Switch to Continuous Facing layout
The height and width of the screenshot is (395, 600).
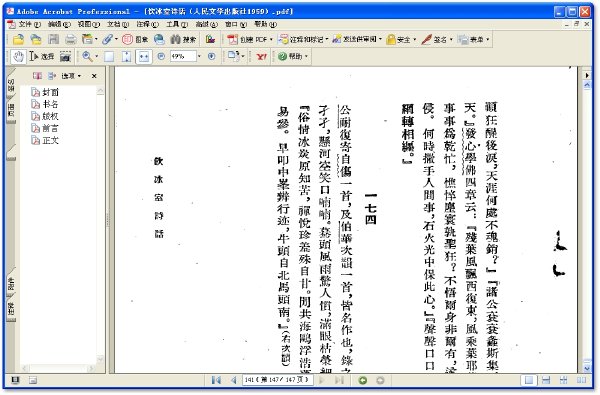pos(564,380)
